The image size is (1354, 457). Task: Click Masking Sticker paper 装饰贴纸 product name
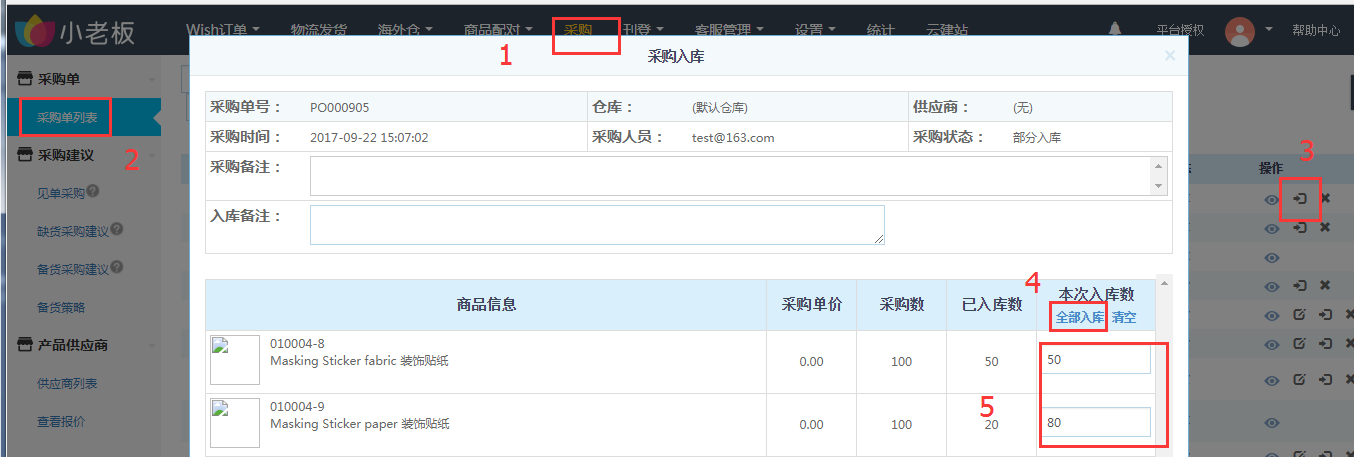pos(360,423)
